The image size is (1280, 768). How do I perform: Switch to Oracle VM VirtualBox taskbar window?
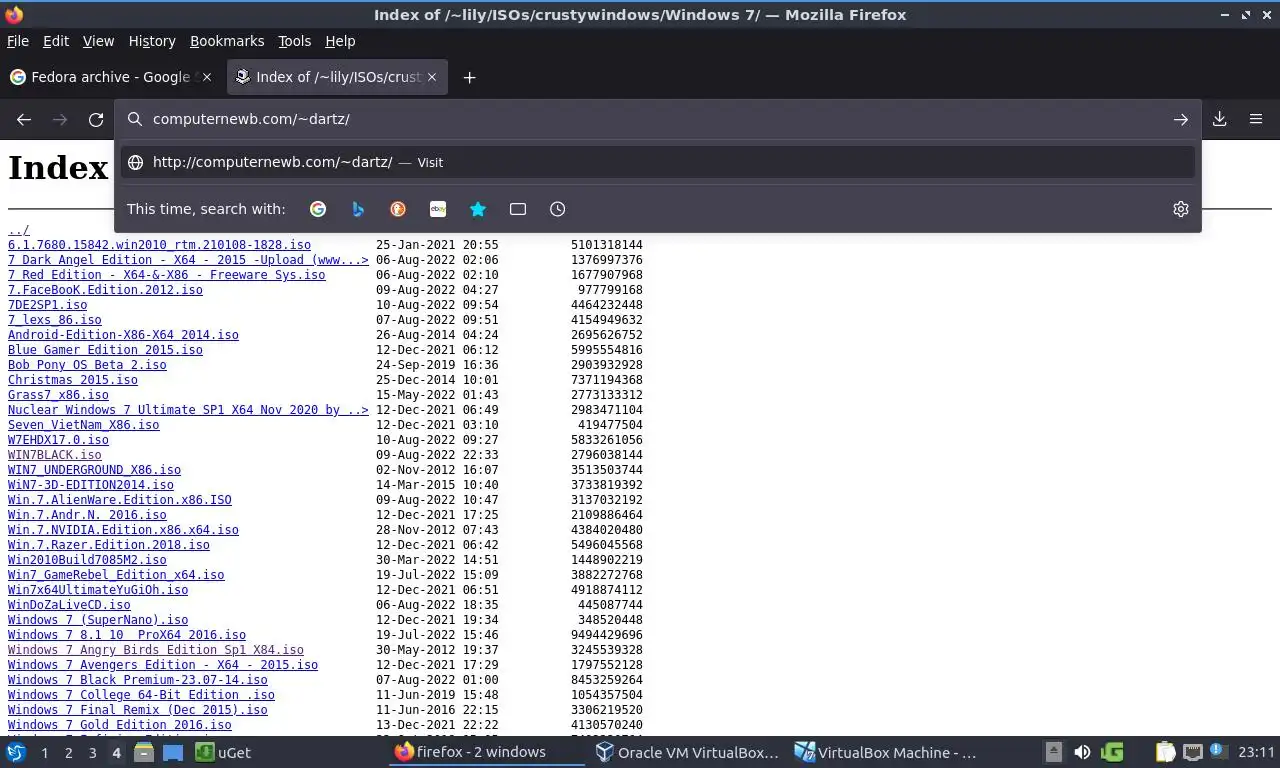click(x=687, y=752)
